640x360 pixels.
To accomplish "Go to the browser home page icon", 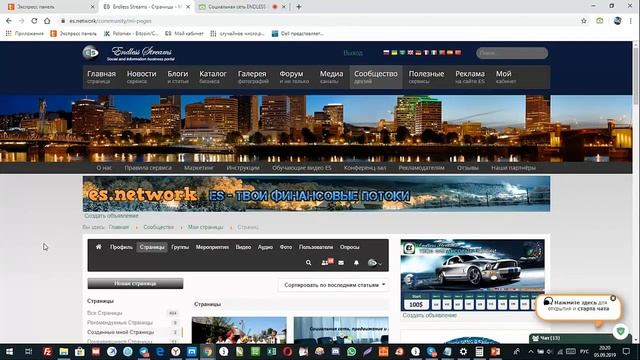I will pos(47,21).
